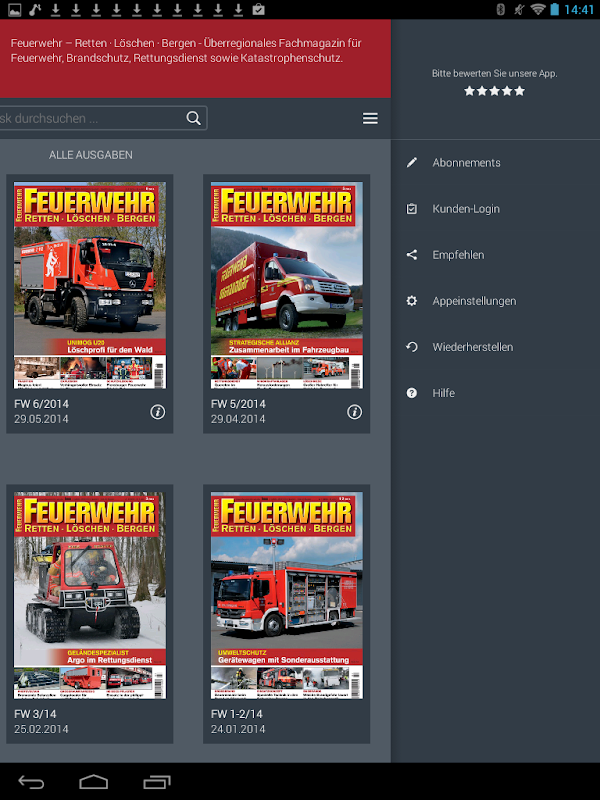Tap the Android home button

pyautogui.click(x=94, y=782)
